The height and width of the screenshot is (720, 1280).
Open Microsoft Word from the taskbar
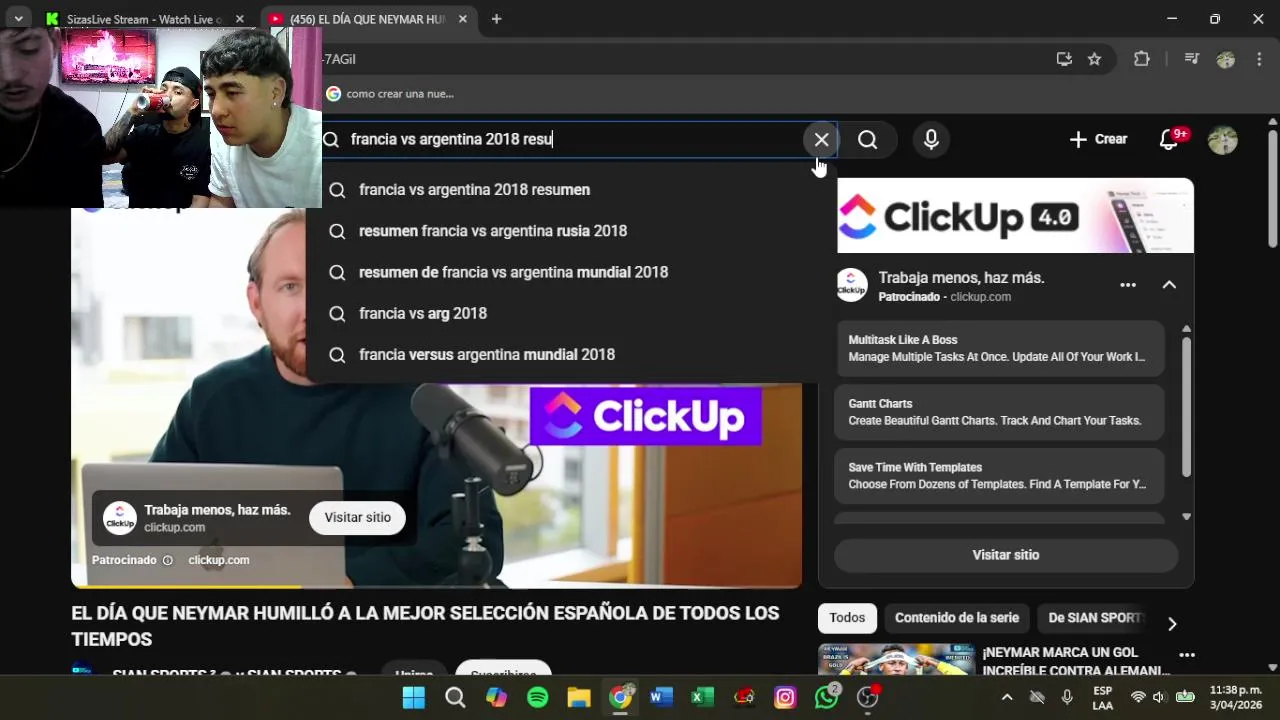click(x=661, y=698)
